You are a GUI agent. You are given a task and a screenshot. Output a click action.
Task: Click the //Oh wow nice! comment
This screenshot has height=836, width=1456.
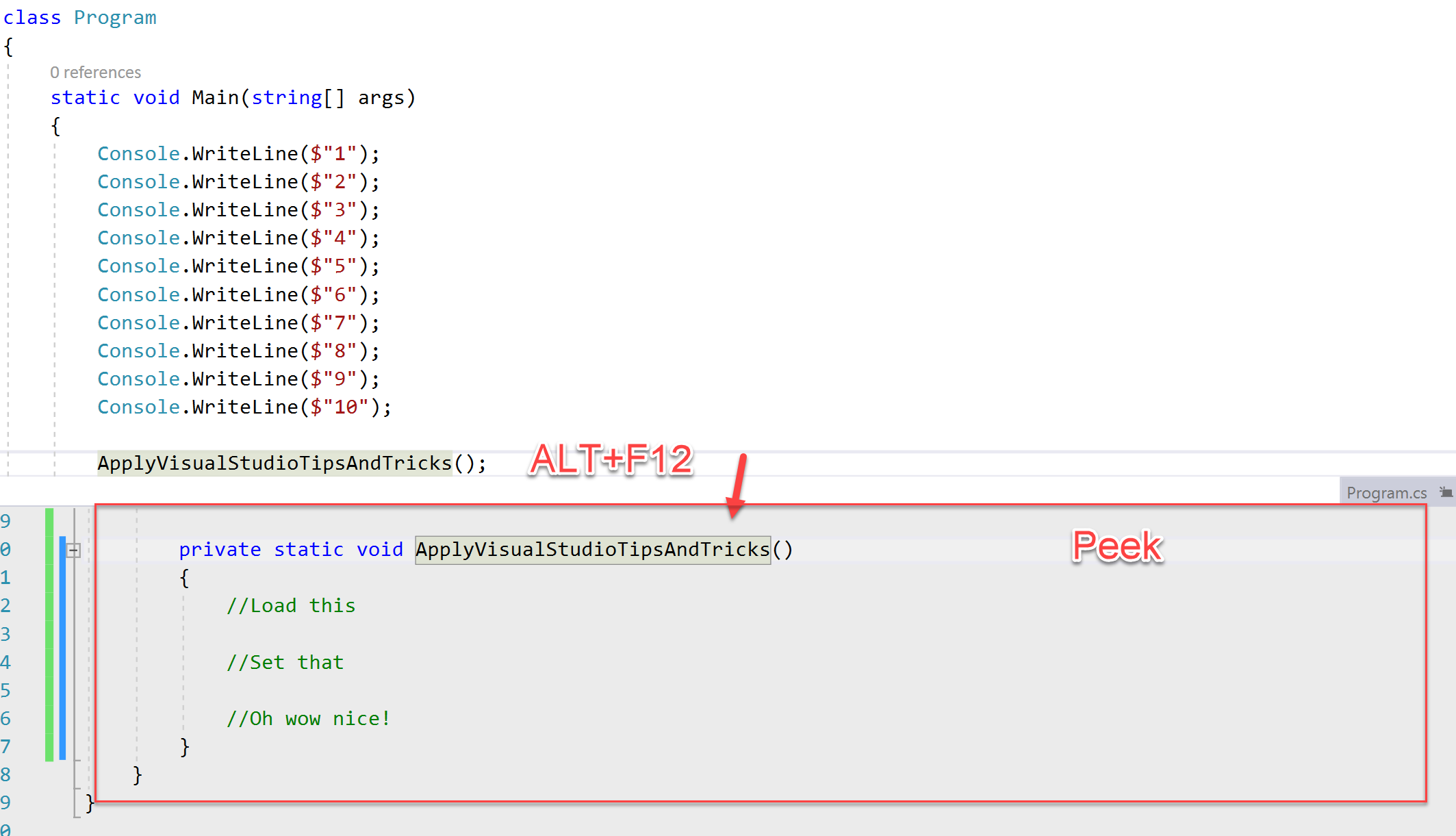[308, 719]
